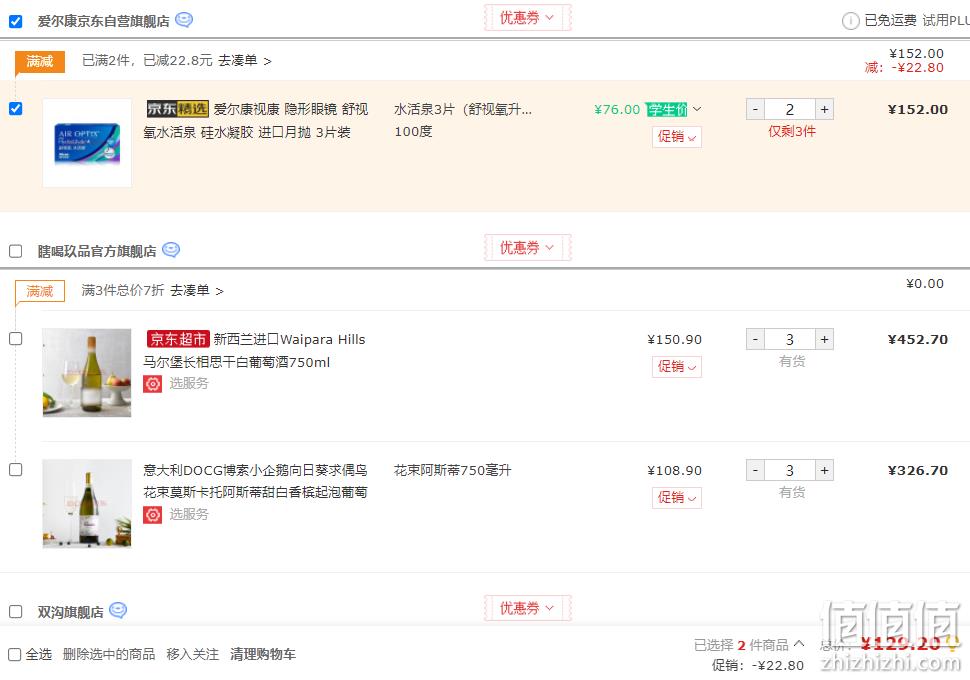Image resolution: width=970 pixels, height=680 pixels.
Task: Expand selected items list via 已选择 arrow
Action: pyautogui.click(x=799, y=643)
